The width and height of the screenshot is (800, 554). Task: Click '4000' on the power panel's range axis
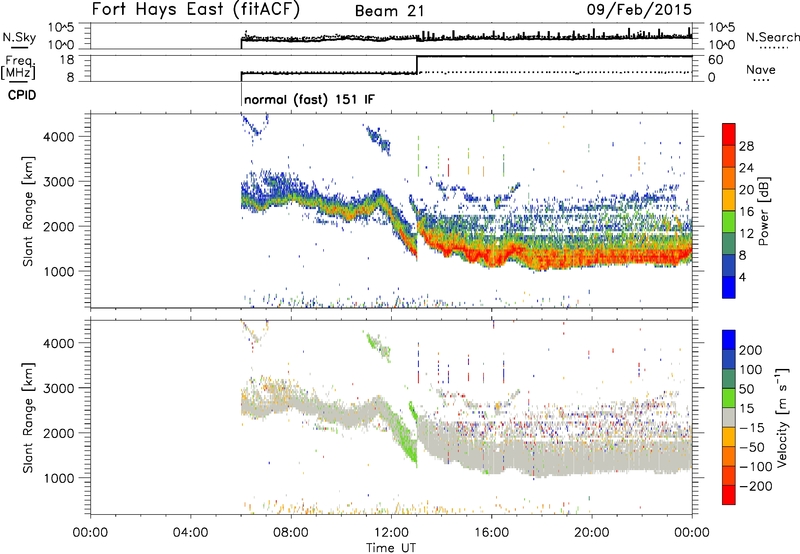(58, 137)
